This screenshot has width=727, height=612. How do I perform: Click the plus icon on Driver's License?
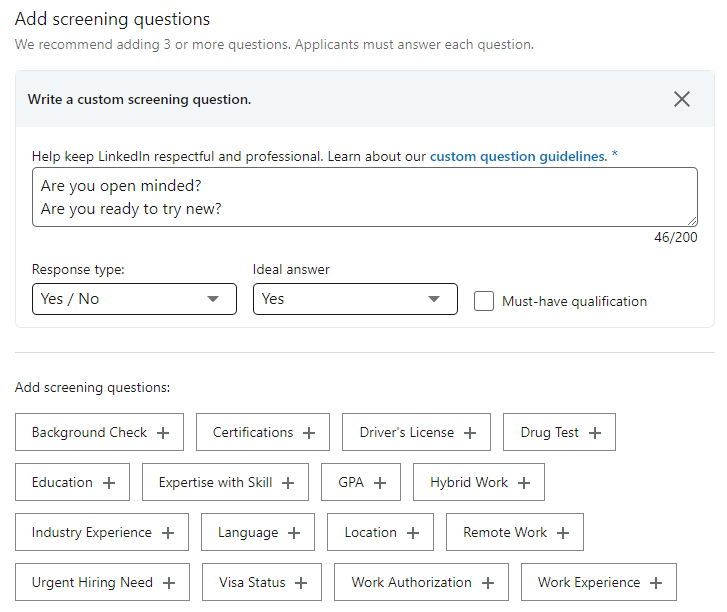[470, 433]
